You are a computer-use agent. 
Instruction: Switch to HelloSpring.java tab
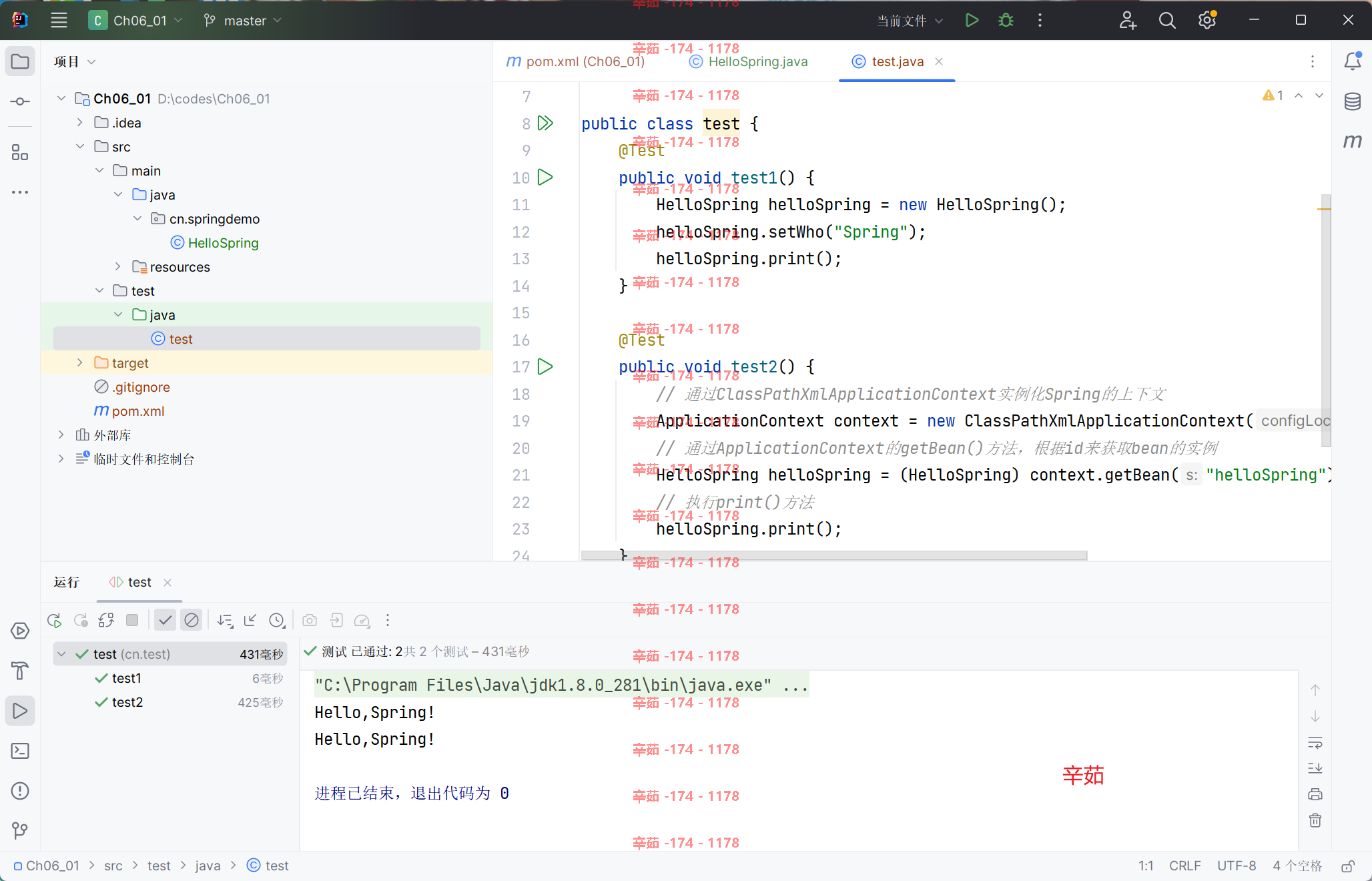pos(748,61)
